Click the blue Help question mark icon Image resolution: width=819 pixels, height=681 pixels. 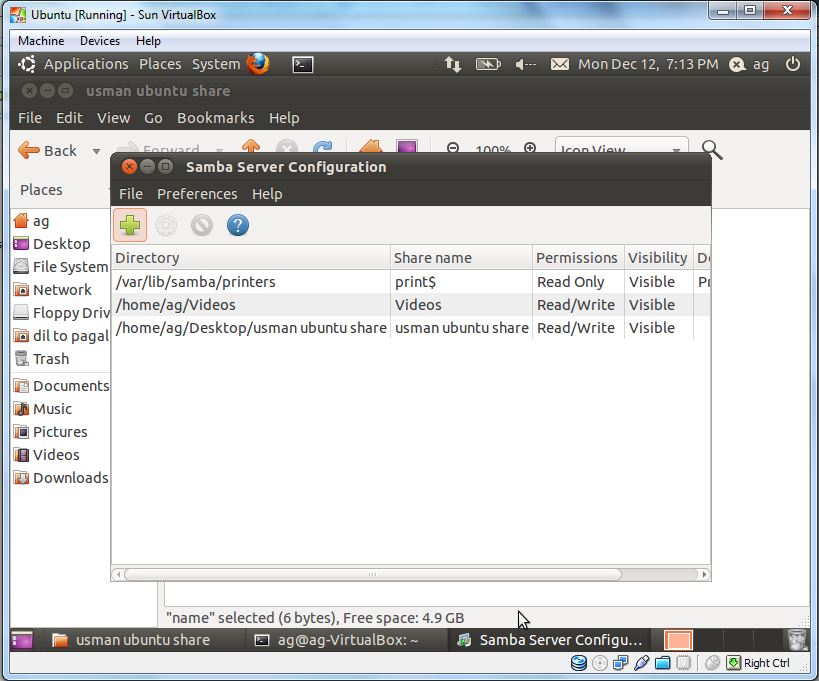tap(238, 226)
